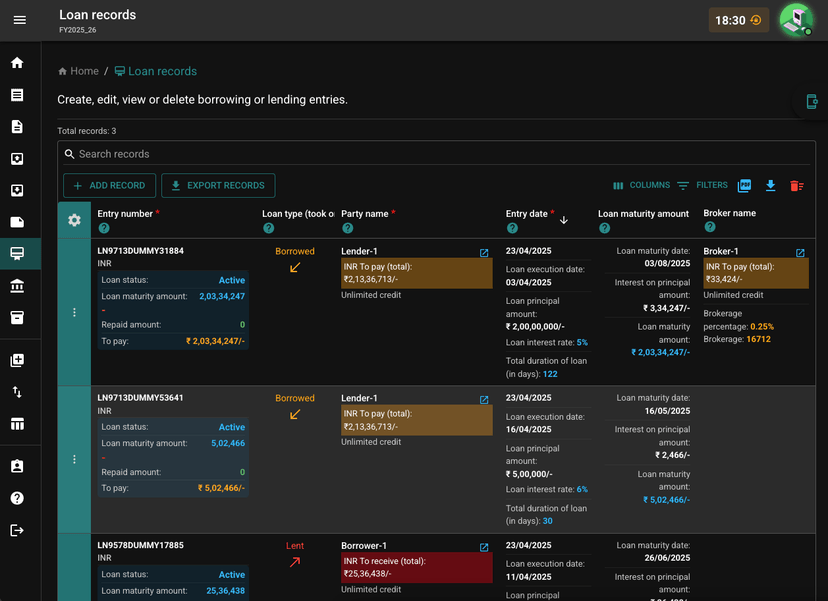Sort by Entry number column header
The height and width of the screenshot is (601, 828).
[125, 214]
